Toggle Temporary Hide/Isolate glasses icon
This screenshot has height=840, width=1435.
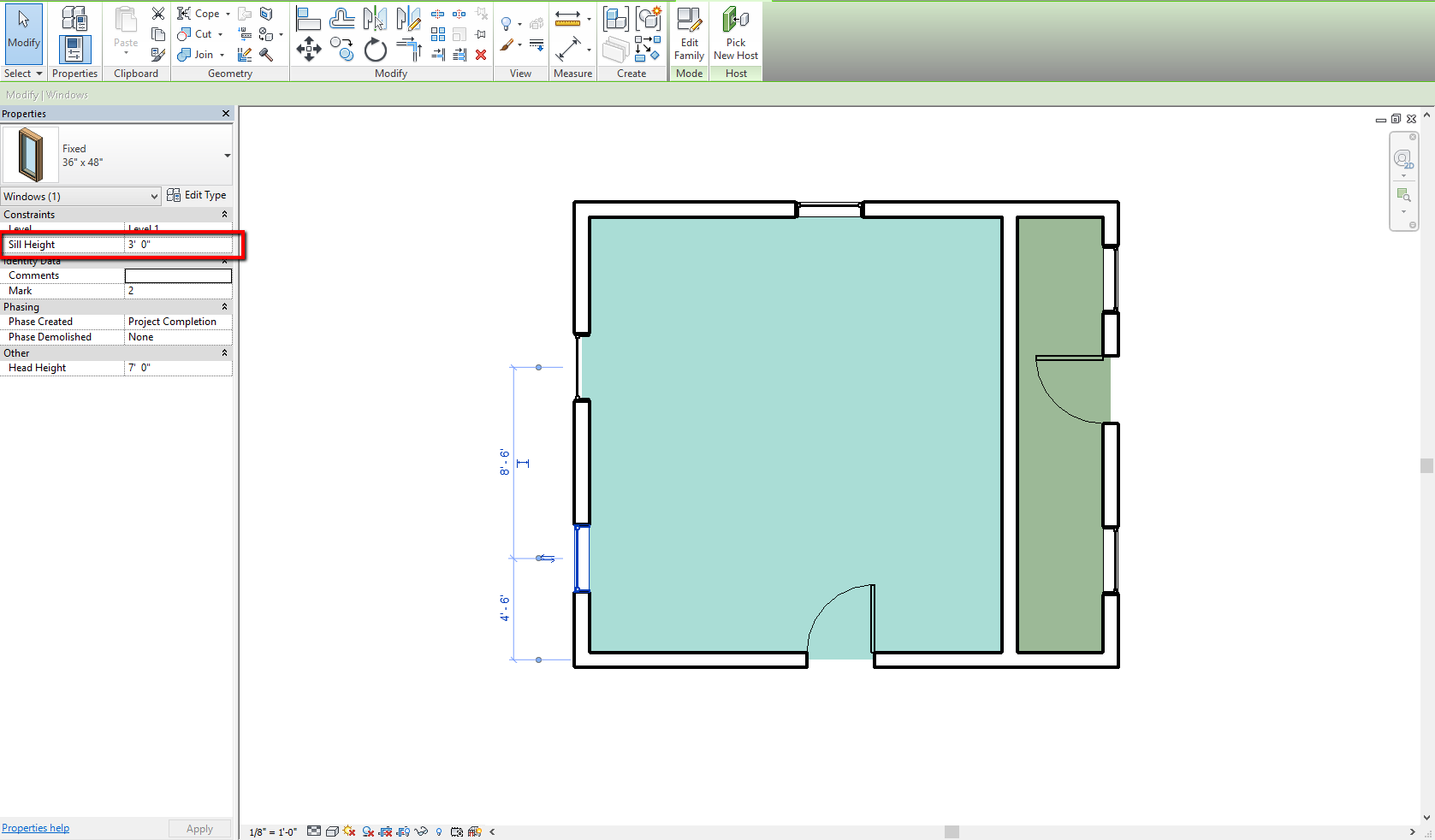click(421, 831)
